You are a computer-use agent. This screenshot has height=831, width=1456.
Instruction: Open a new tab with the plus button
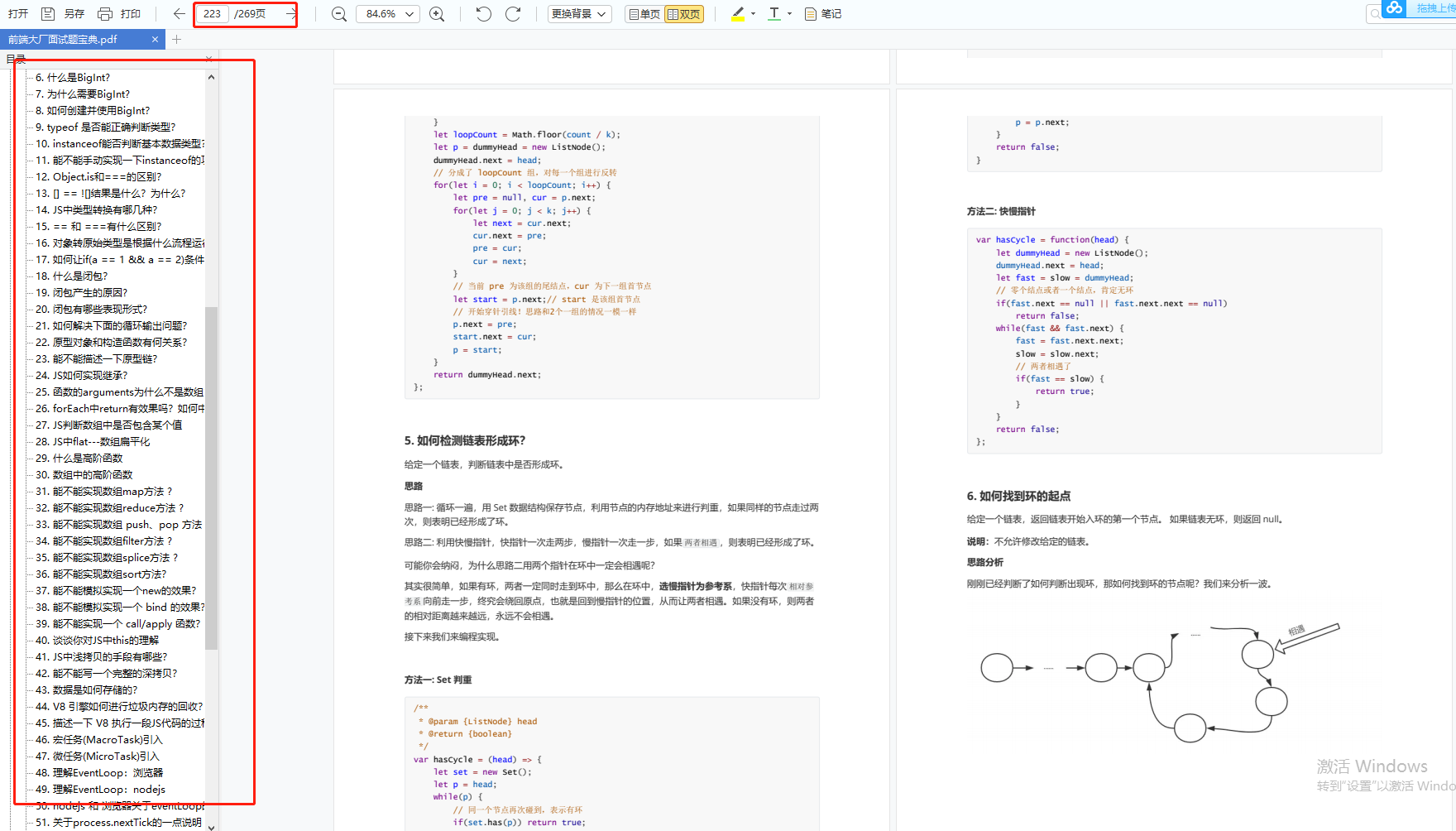(x=176, y=39)
